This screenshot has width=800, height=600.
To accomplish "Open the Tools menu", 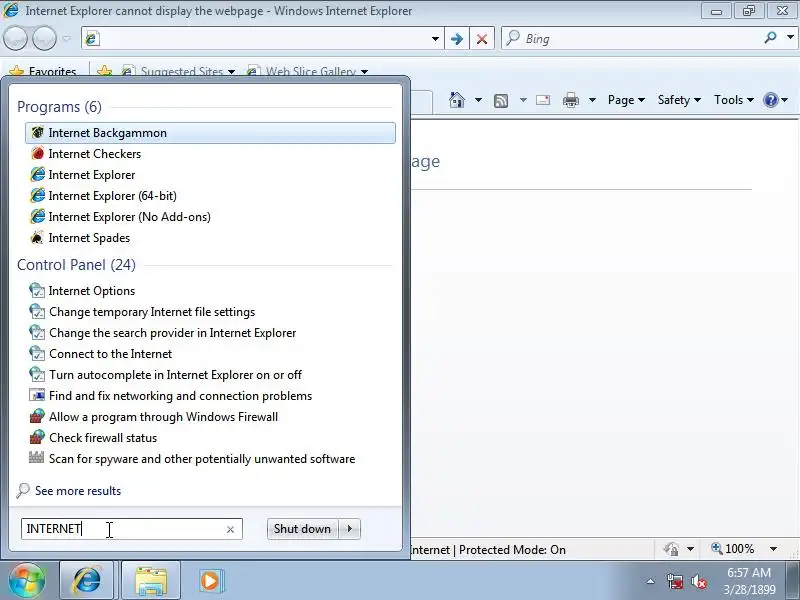I will click(734, 100).
